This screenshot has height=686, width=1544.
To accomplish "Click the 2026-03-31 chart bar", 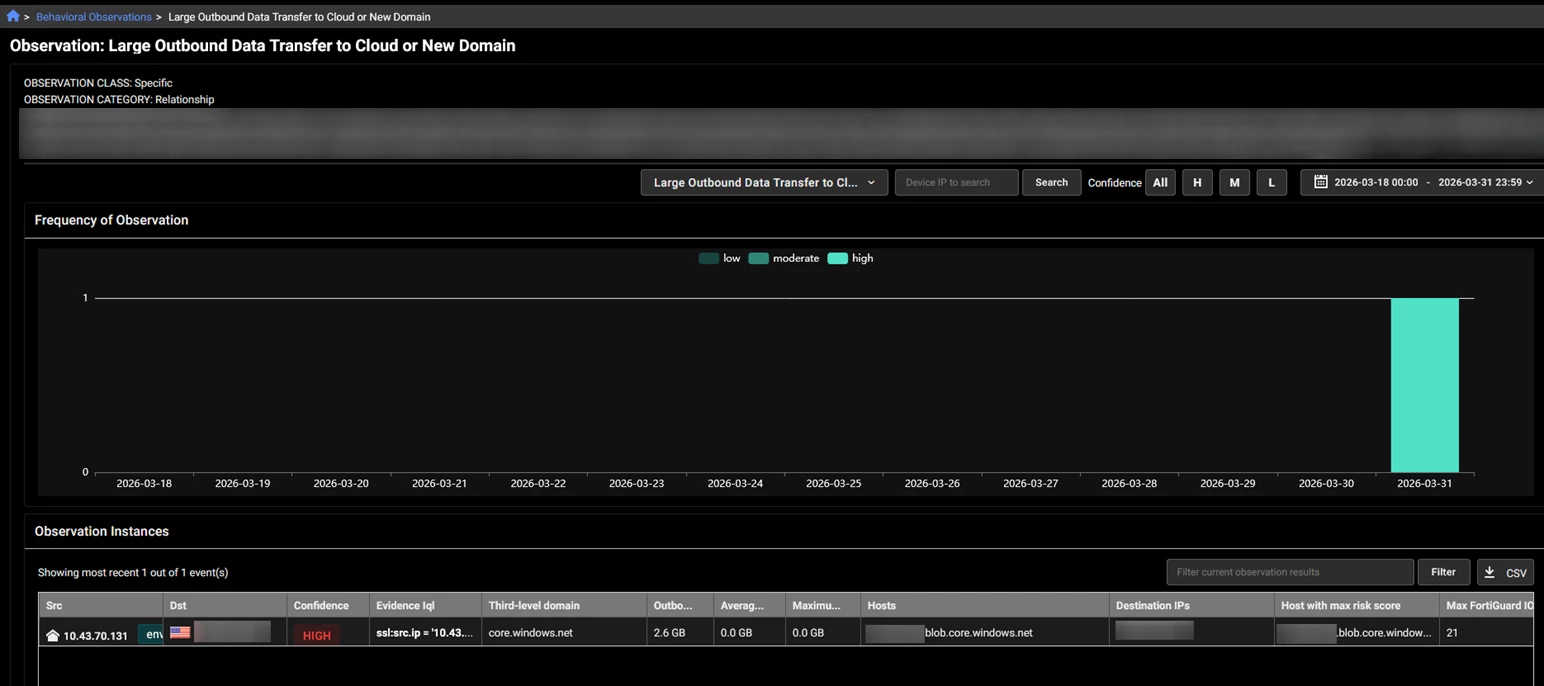I will (x=1424, y=385).
